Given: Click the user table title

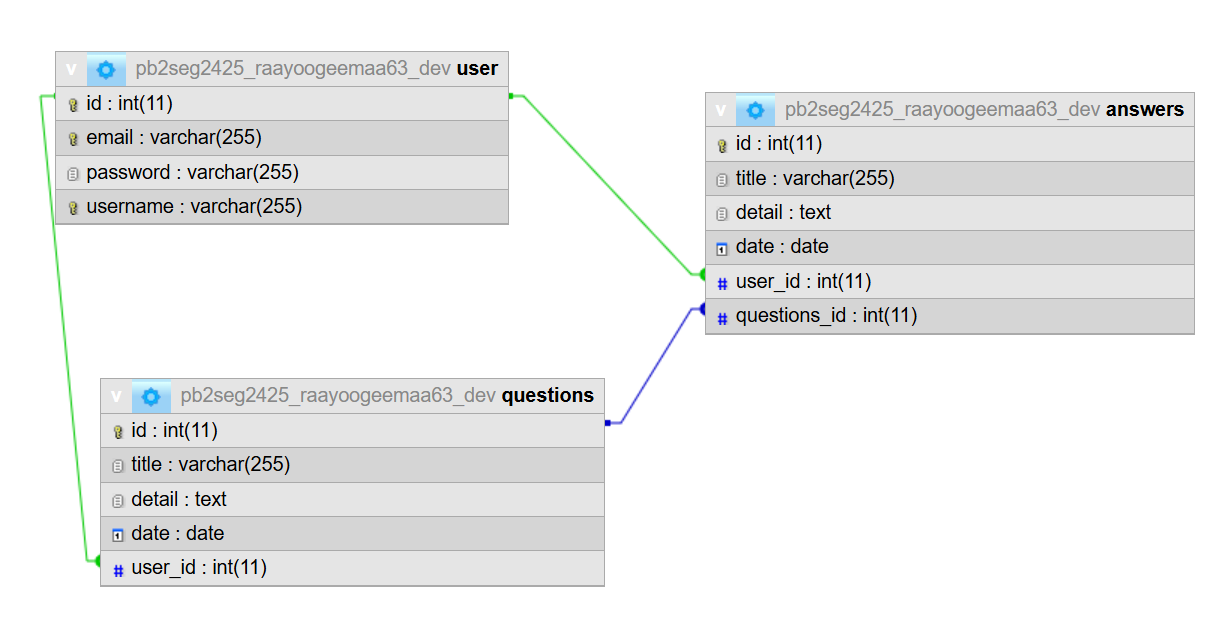Looking at the screenshot, I should coord(477,69).
